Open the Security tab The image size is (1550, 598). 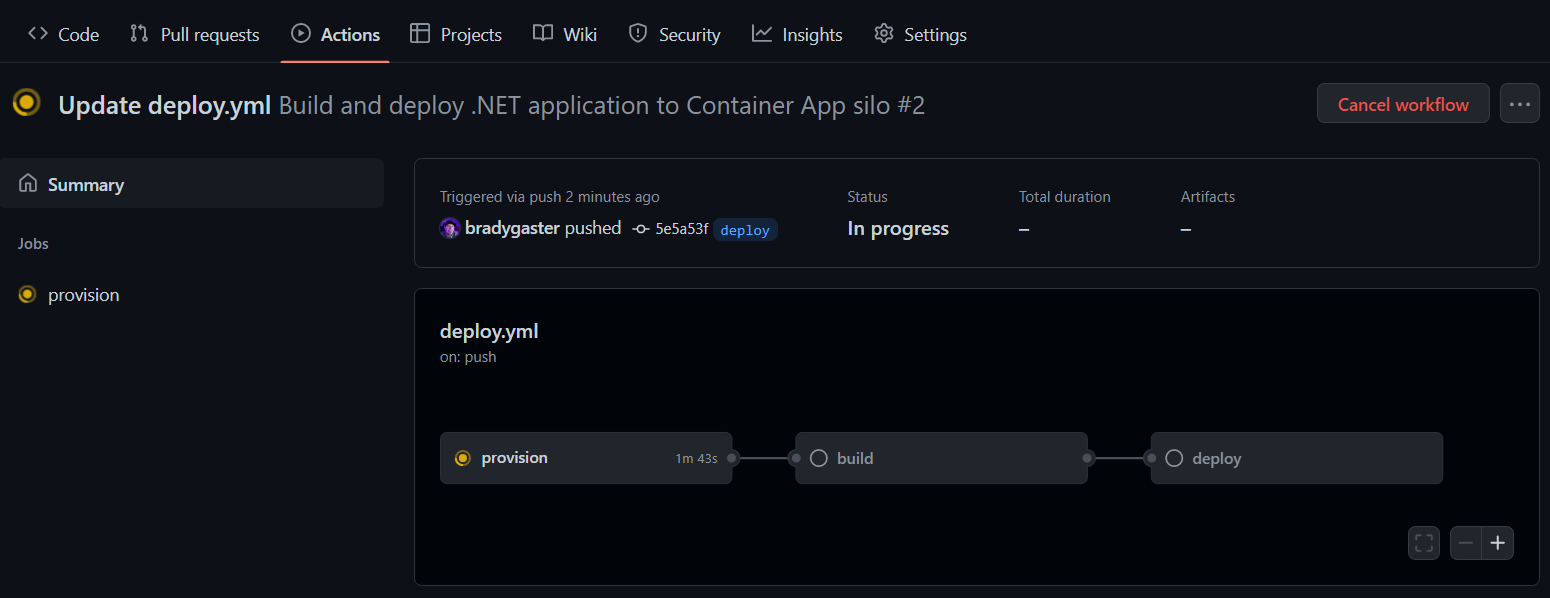674,34
